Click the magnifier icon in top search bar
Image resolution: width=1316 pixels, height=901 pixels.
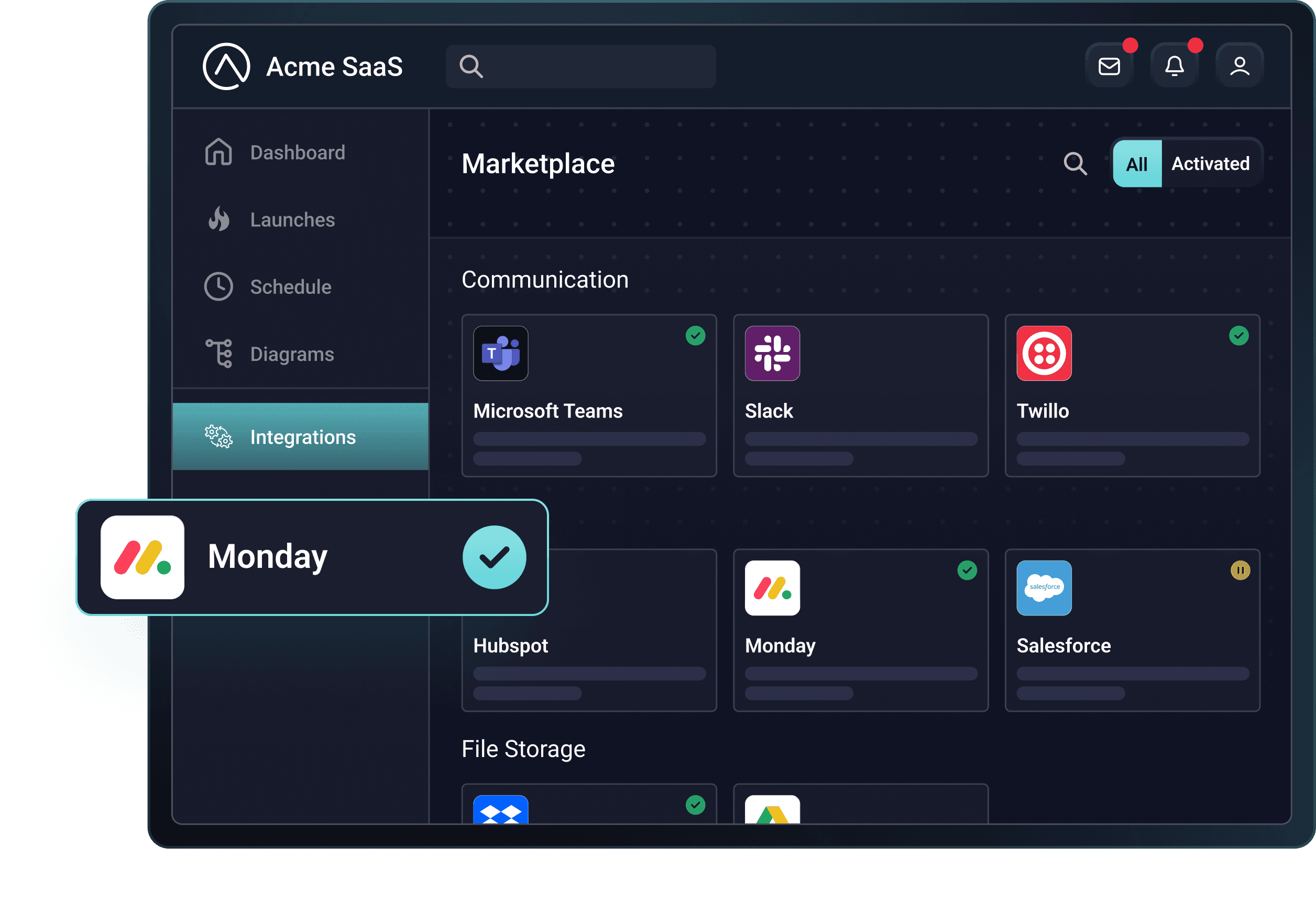click(470, 66)
